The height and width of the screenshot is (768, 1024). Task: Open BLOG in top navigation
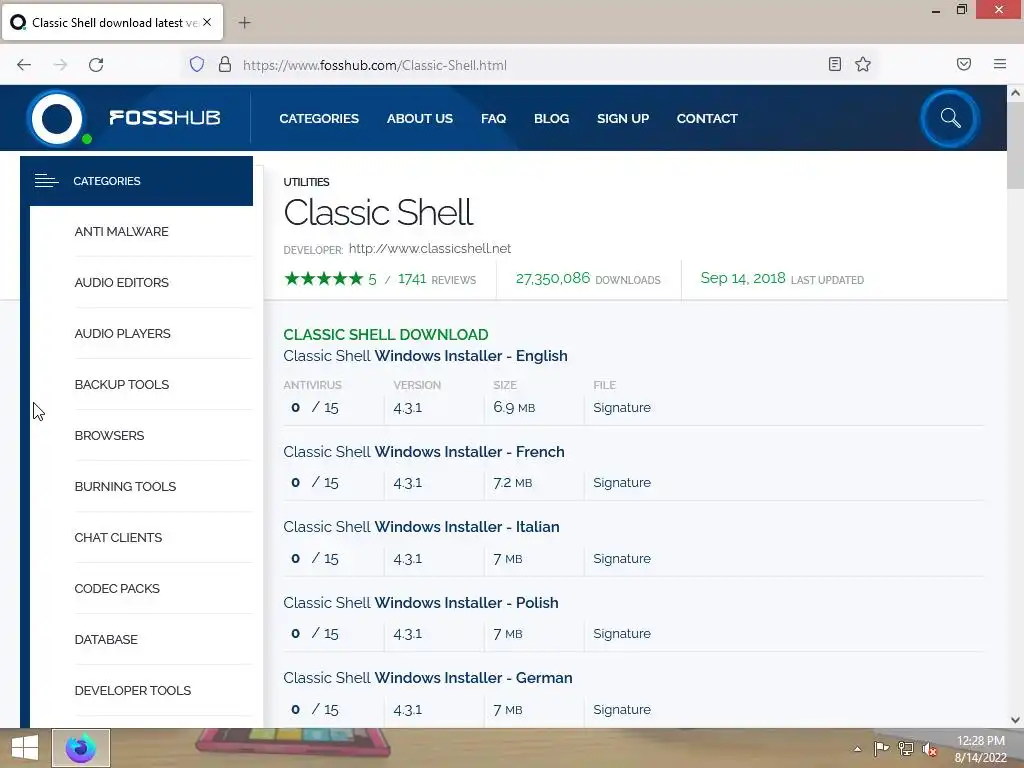click(552, 119)
